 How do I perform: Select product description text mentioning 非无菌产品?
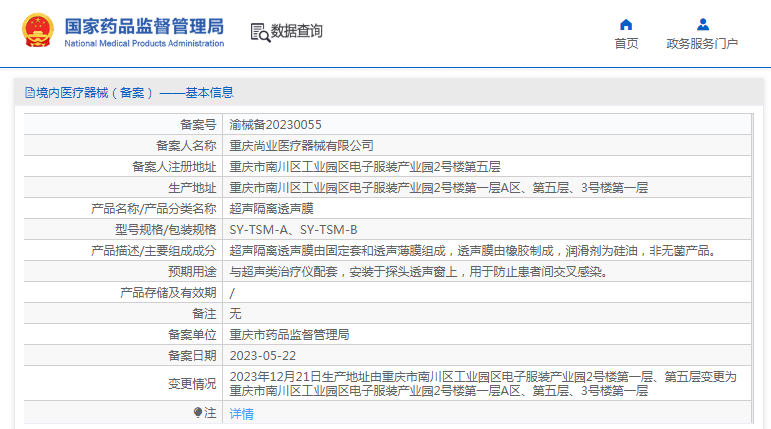click(x=473, y=251)
